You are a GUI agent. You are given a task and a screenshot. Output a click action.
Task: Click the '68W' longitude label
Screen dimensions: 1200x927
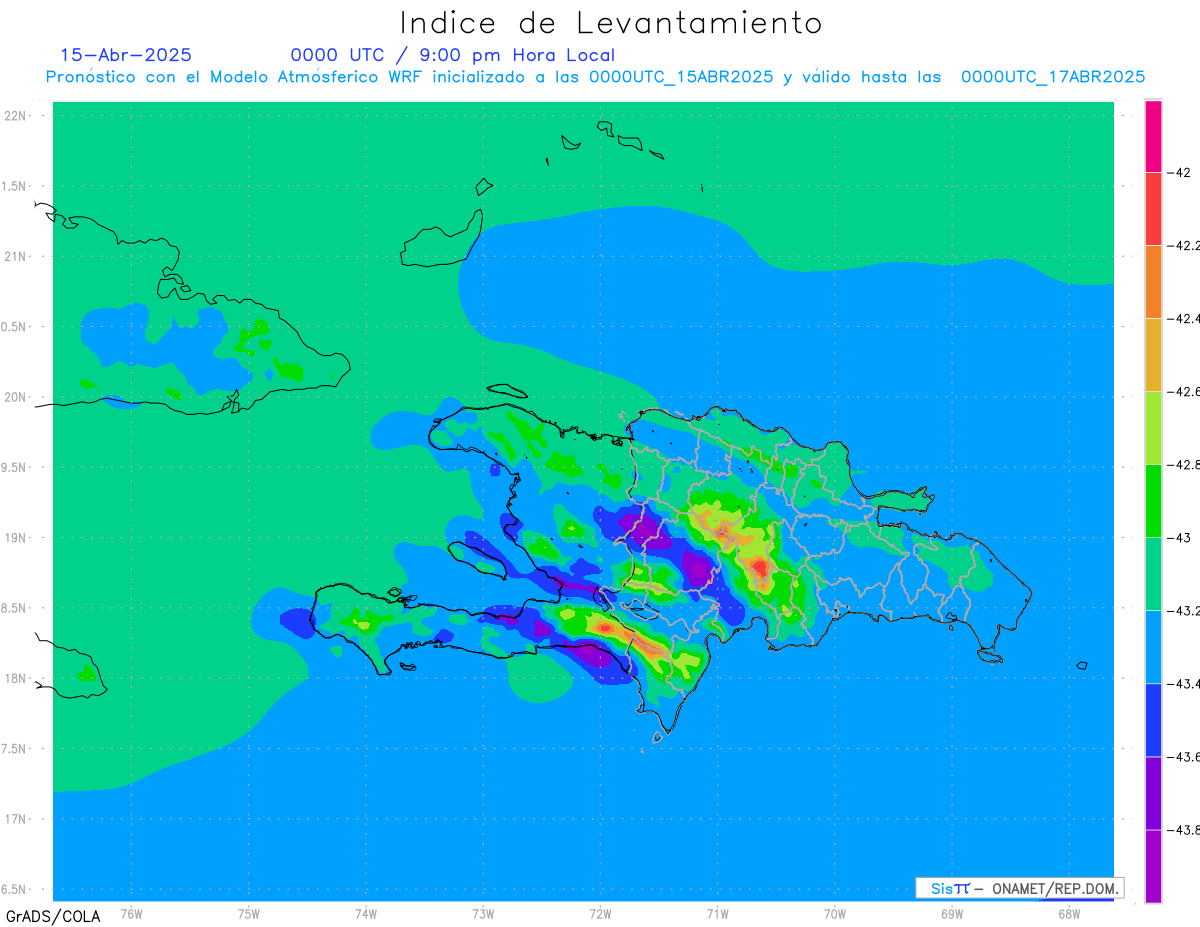(1069, 913)
